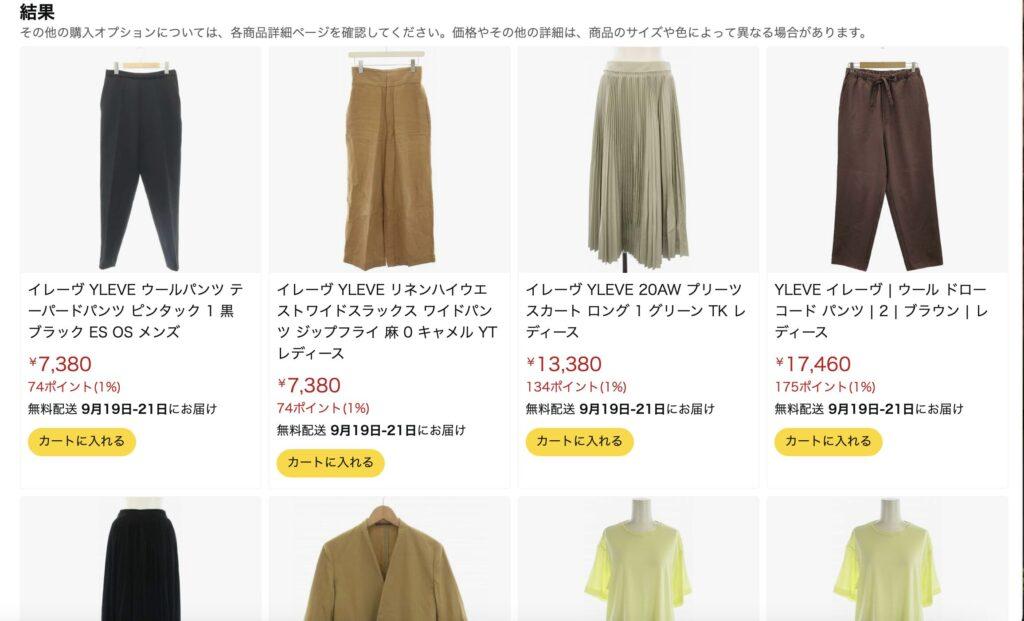
Task: Select ¥7,380 price of camel wide slacks
Action: pyautogui.click(x=309, y=385)
